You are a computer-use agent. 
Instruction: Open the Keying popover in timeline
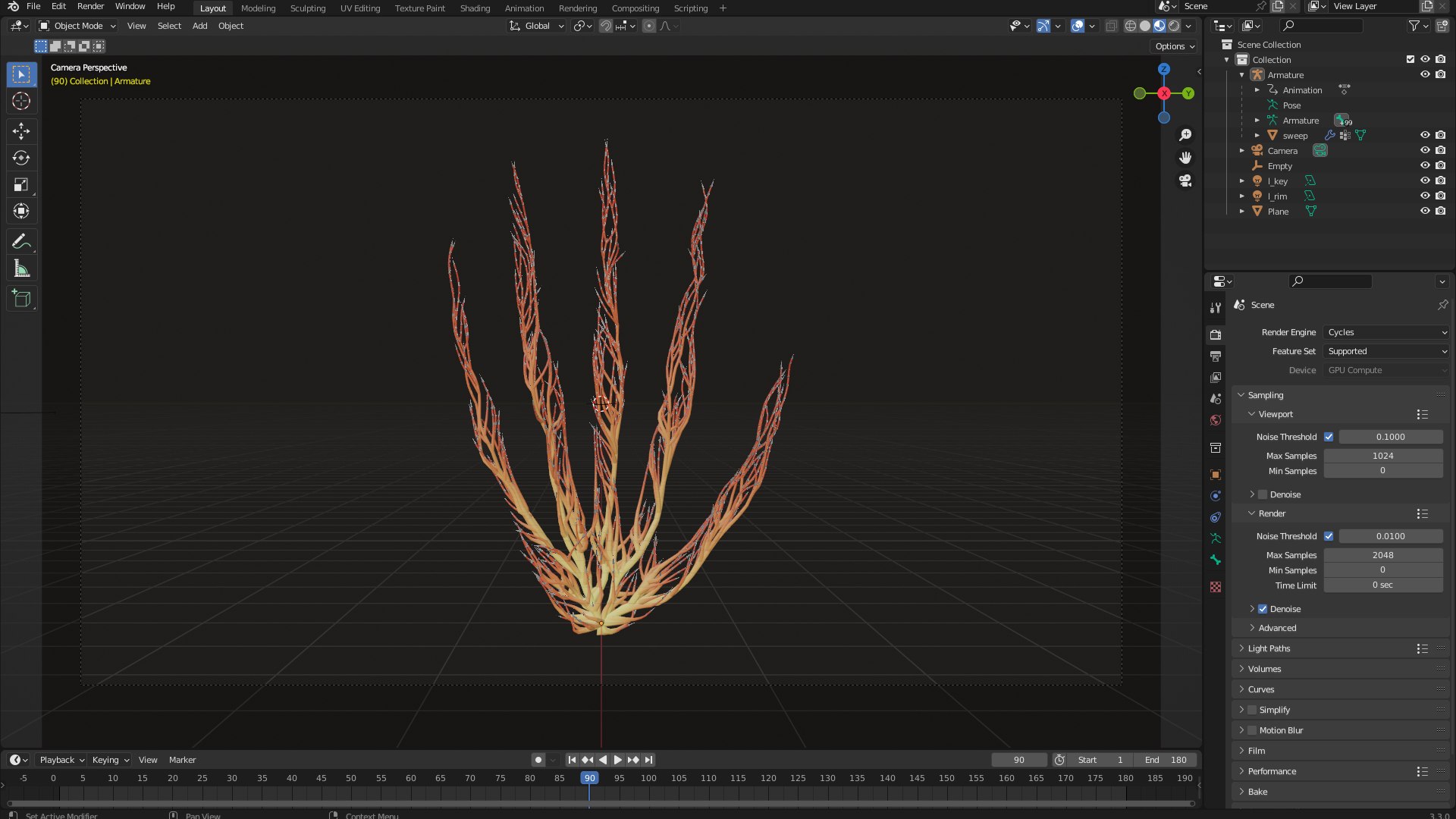point(110,760)
